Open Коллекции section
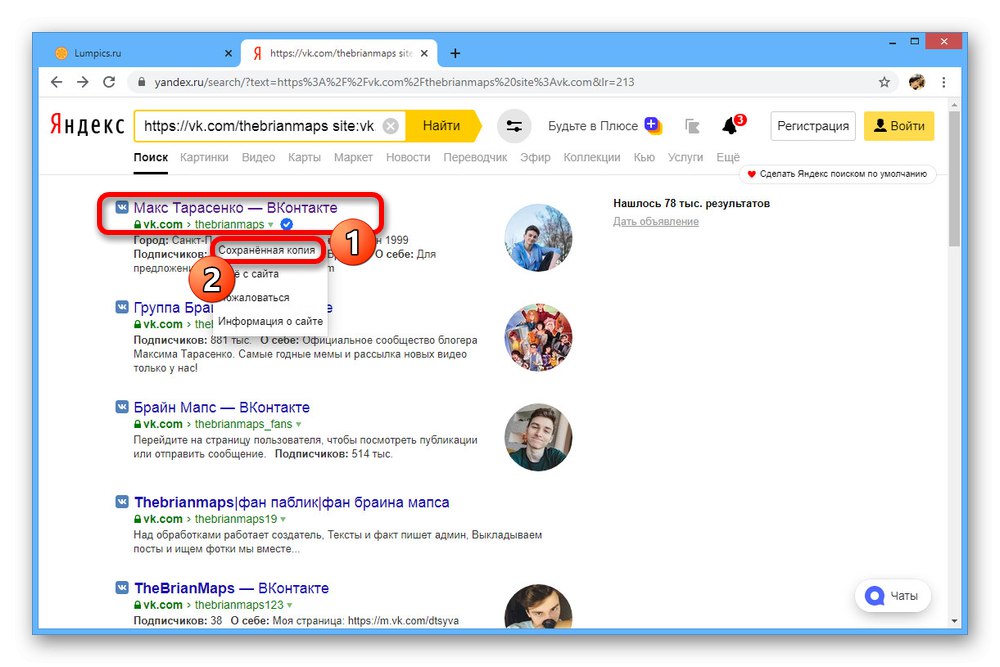 (592, 158)
